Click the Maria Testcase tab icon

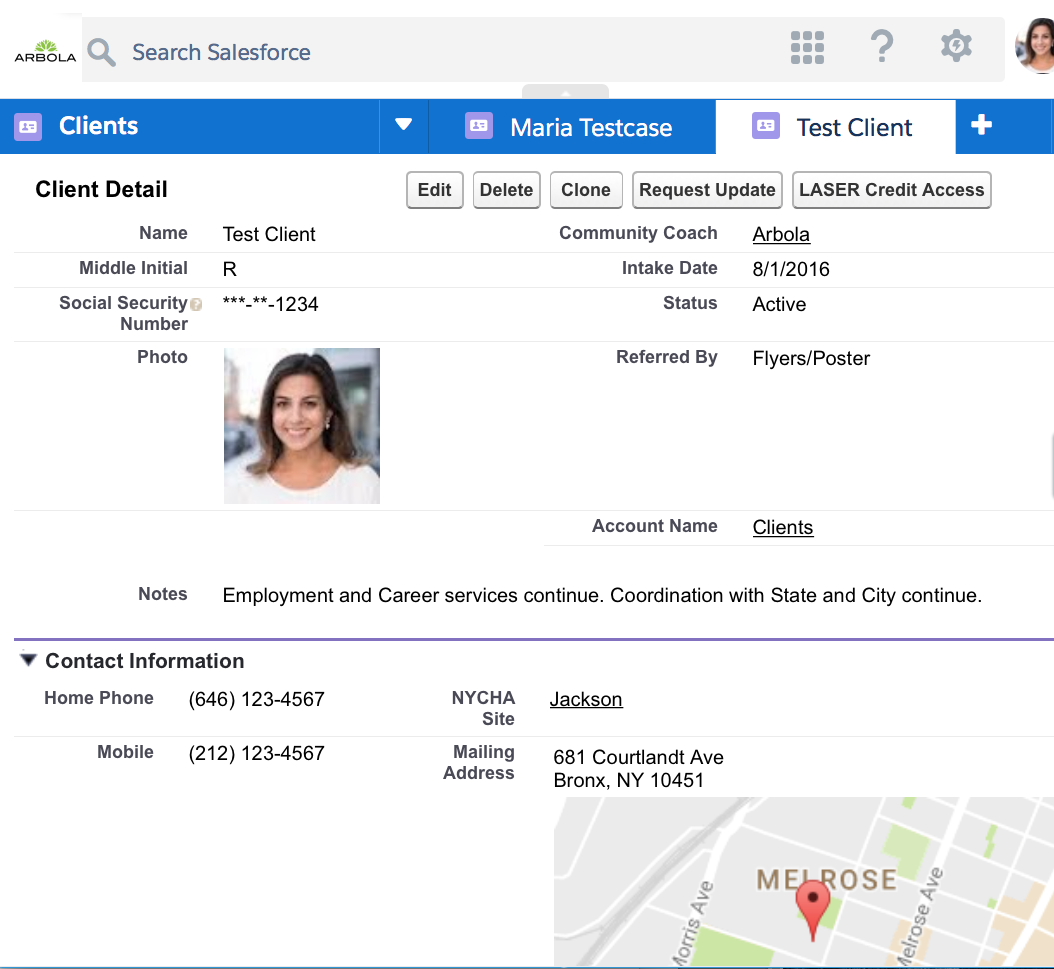tap(479, 126)
